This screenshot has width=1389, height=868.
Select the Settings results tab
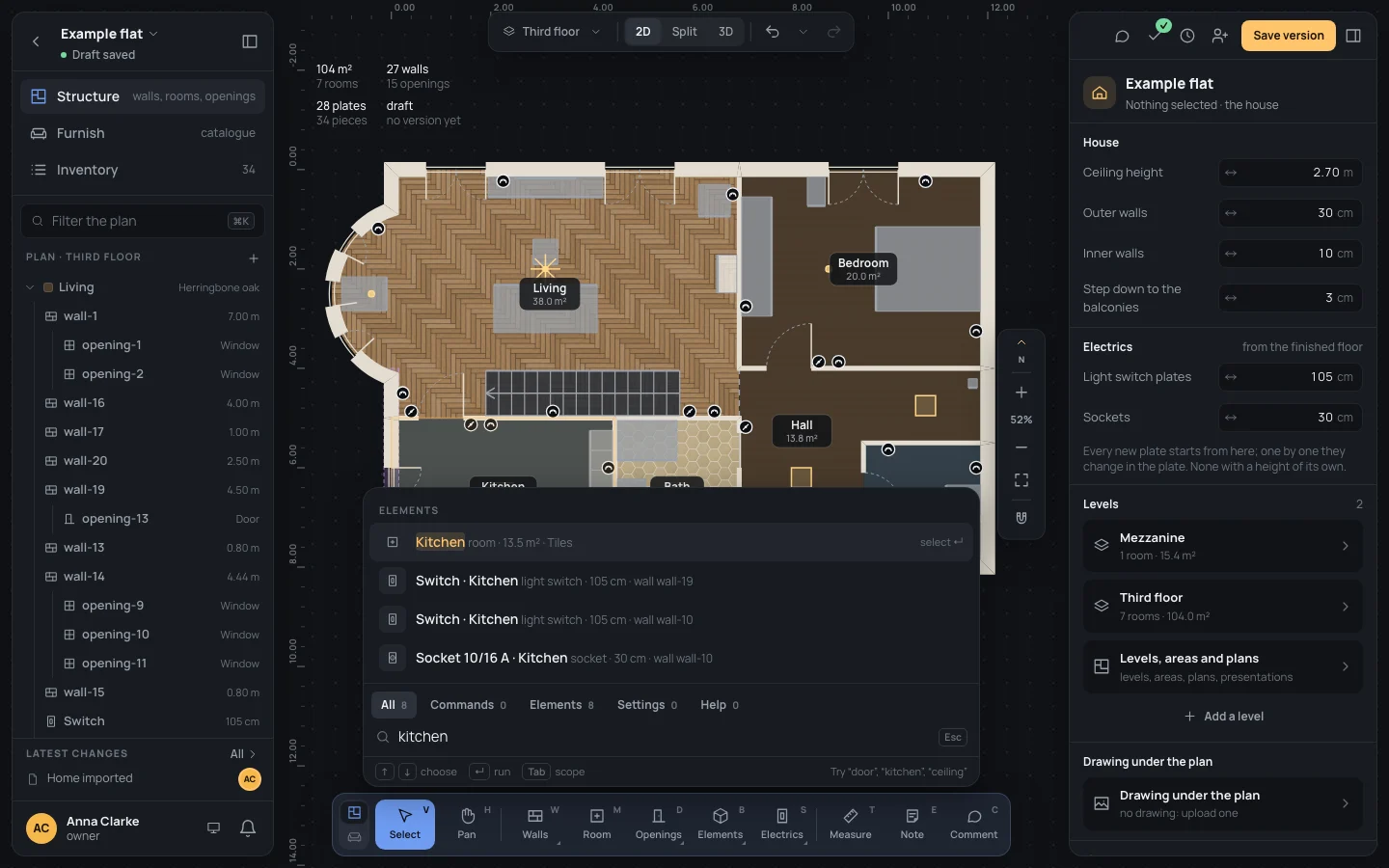click(646, 705)
